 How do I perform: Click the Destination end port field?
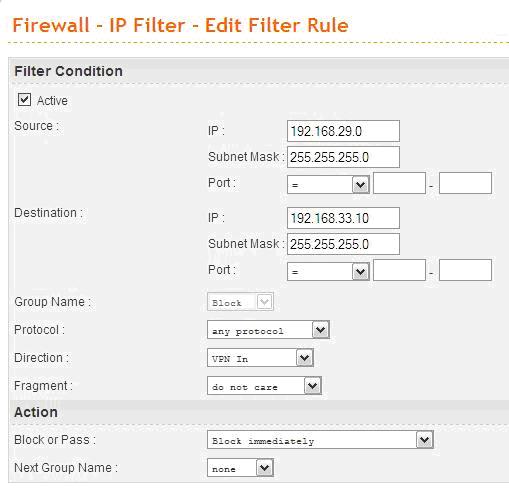[x=465, y=270]
